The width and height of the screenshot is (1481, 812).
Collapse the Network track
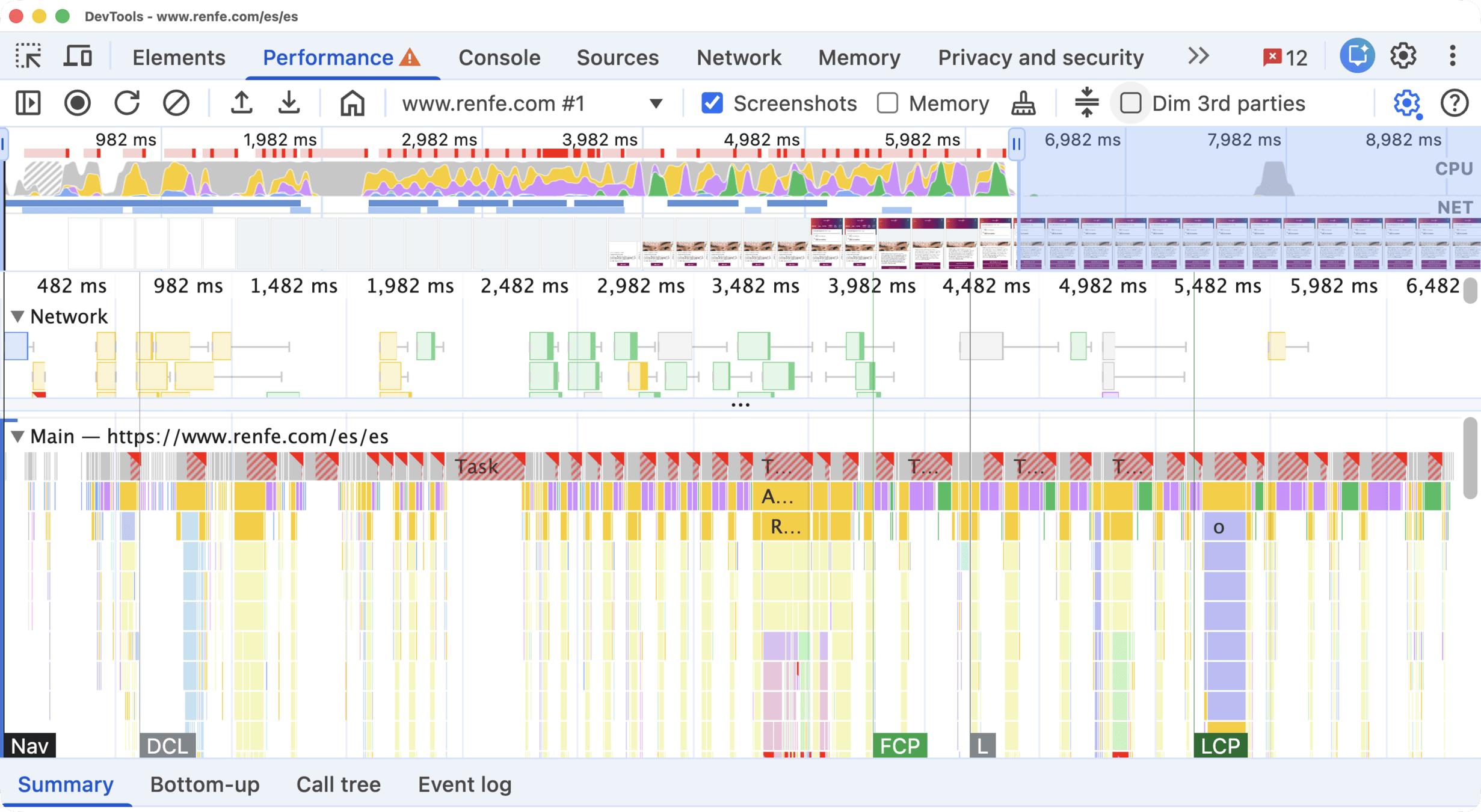click(x=17, y=316)
